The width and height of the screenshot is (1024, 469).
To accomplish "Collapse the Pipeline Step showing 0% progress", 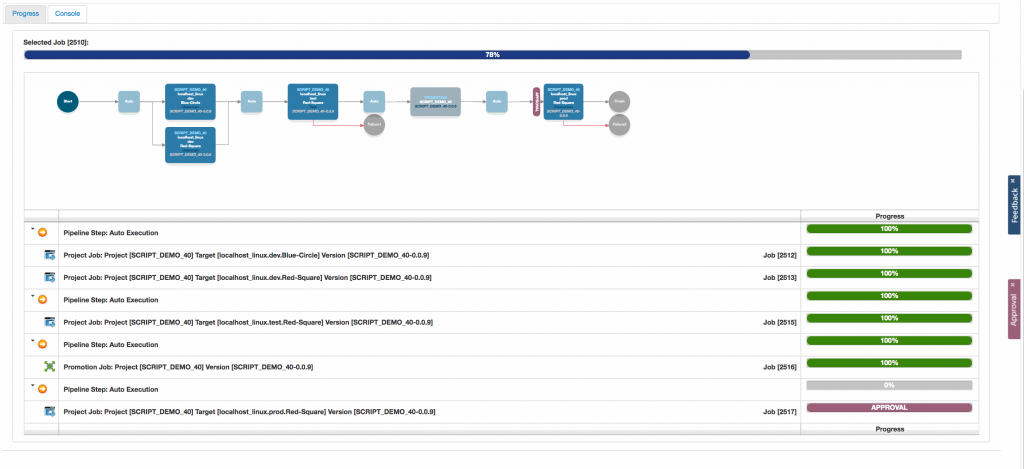I will click(32, 386).
